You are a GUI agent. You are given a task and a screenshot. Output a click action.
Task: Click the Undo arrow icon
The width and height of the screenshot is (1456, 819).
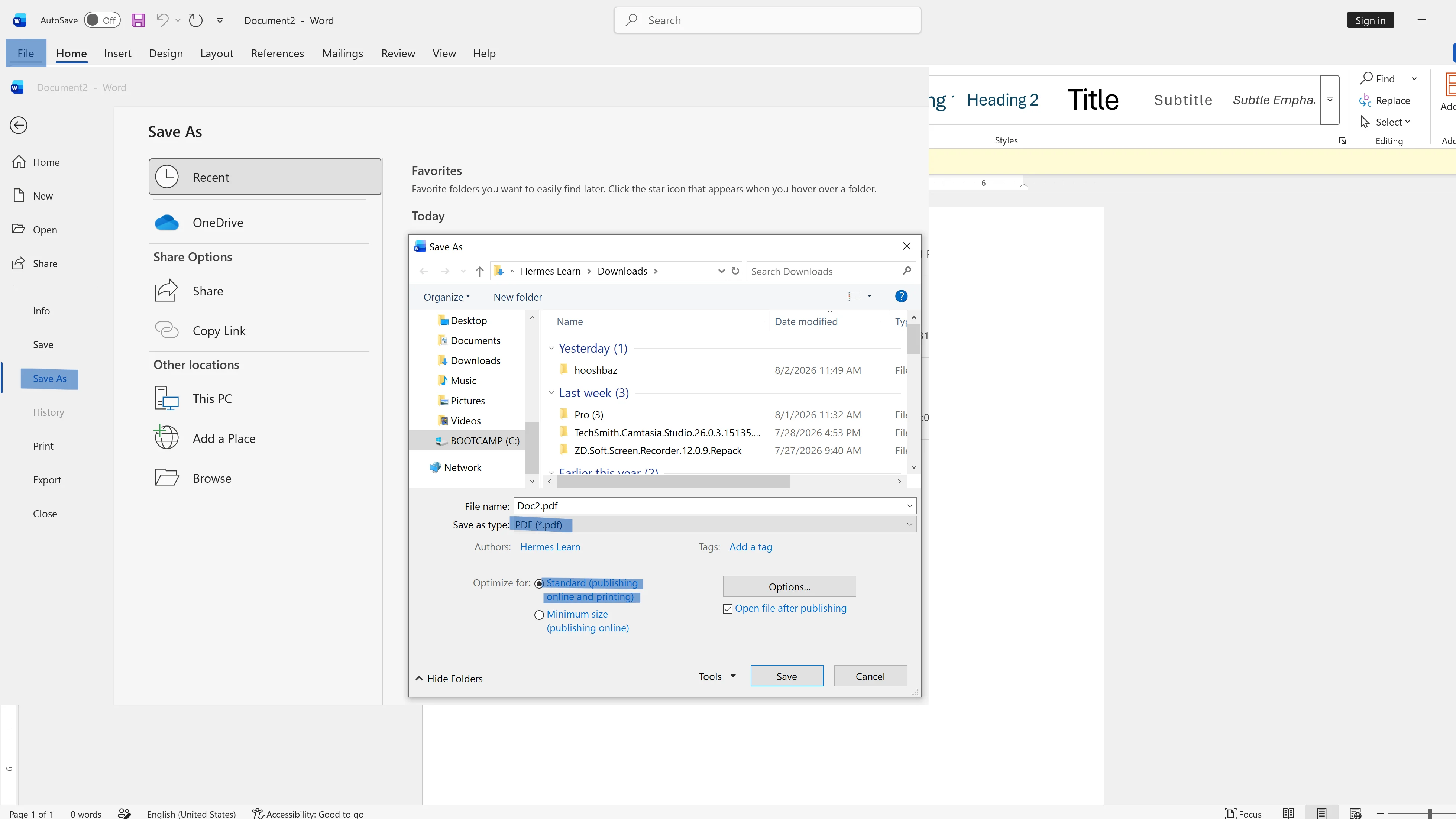162,20
